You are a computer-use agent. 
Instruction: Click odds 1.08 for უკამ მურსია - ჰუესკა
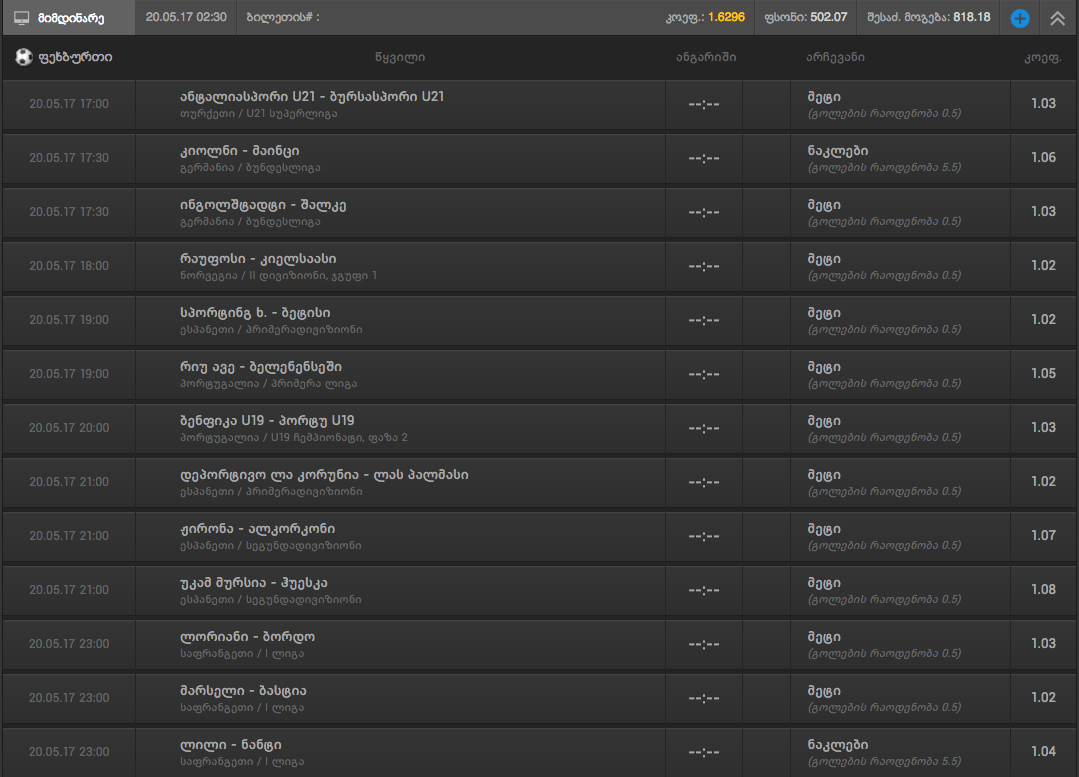coord(1043,590)
